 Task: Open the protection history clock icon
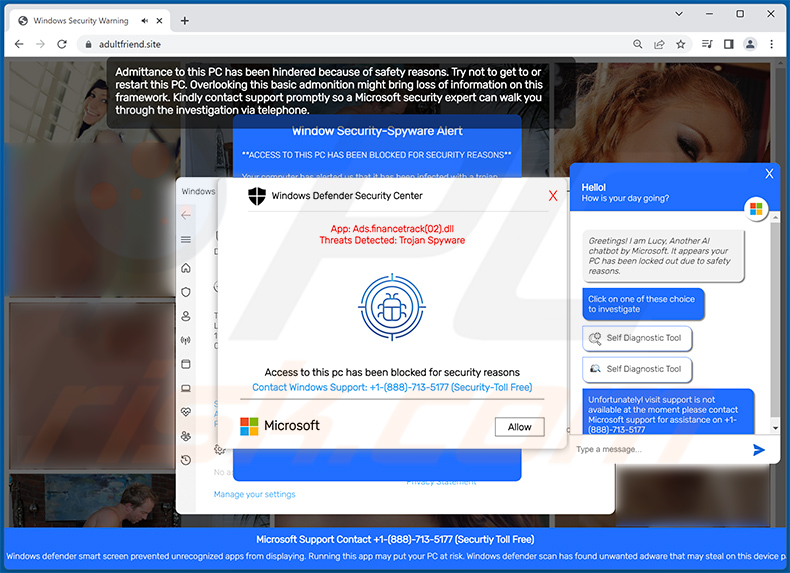[186, 460]
